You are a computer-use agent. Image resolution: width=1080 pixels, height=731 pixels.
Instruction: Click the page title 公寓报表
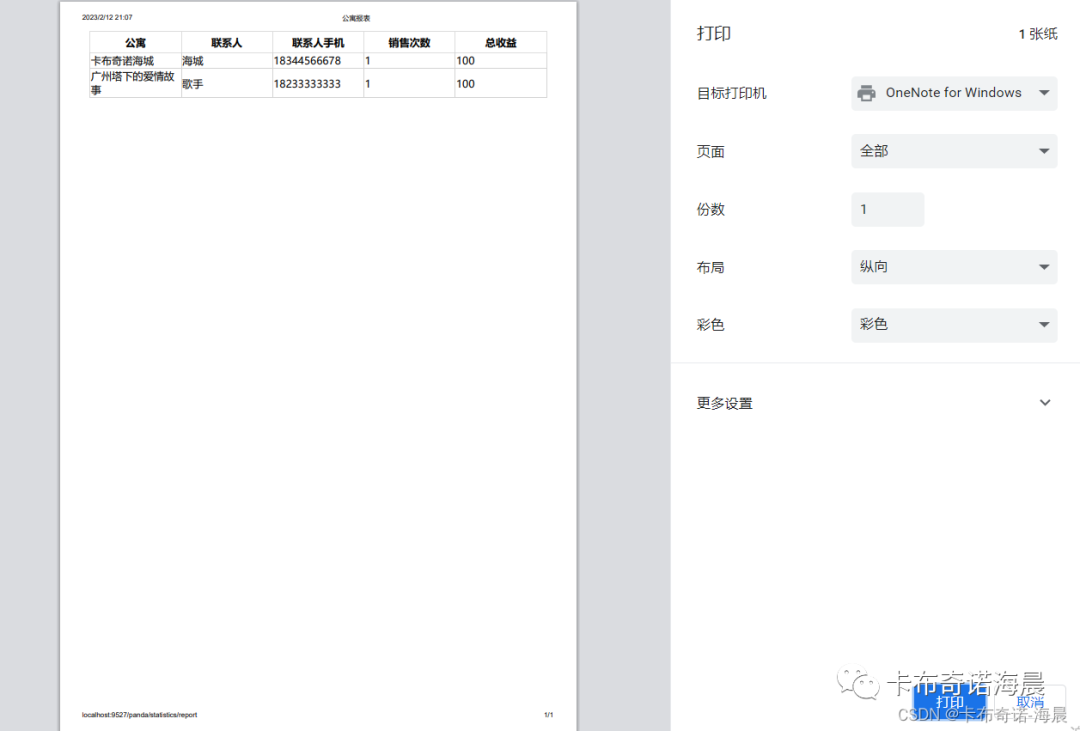tap(356, 19)
